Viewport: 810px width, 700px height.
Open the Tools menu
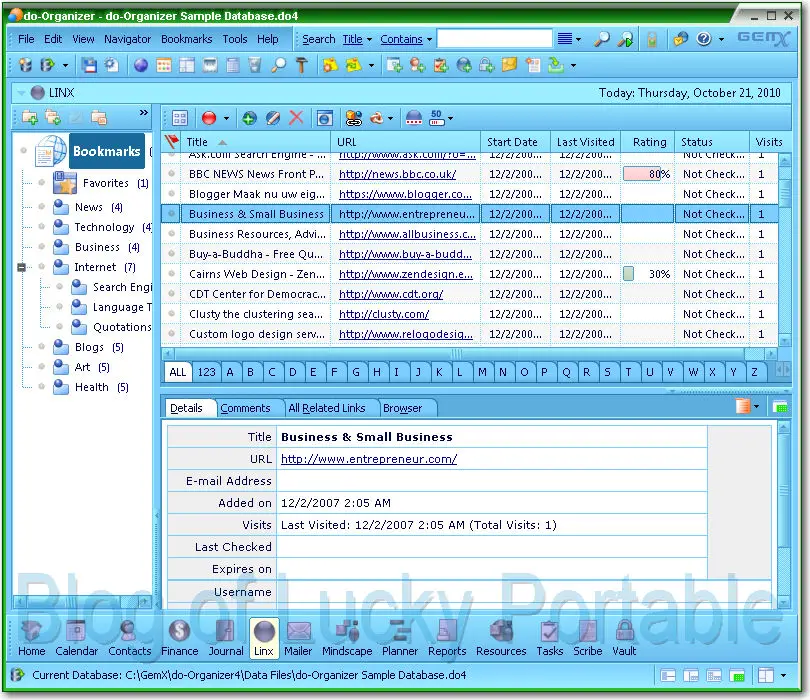tap(235, 39)
